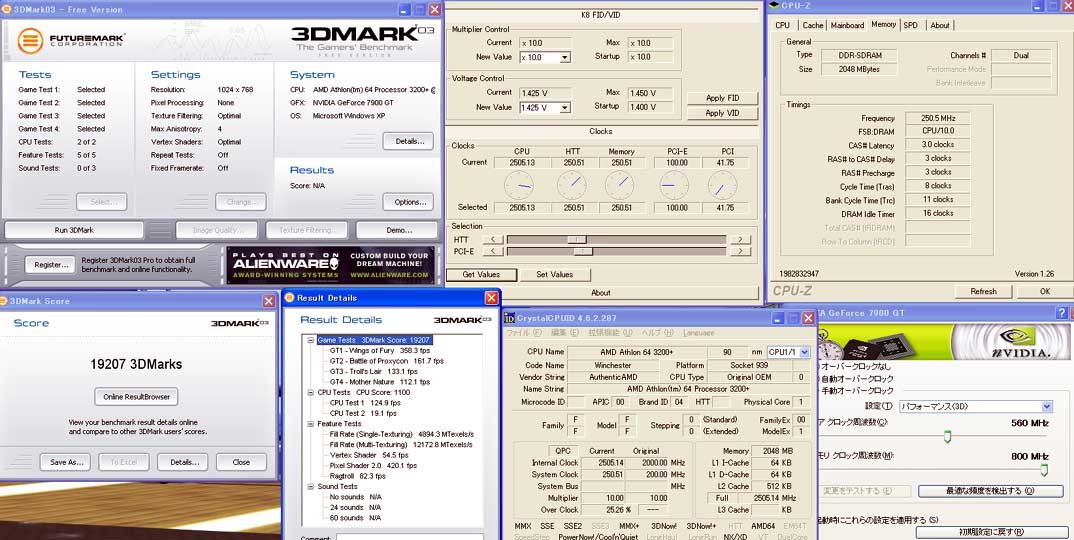Viewport: 1074px width, 540px height.
Task: Click the Apply VID button
Action: 722,113
